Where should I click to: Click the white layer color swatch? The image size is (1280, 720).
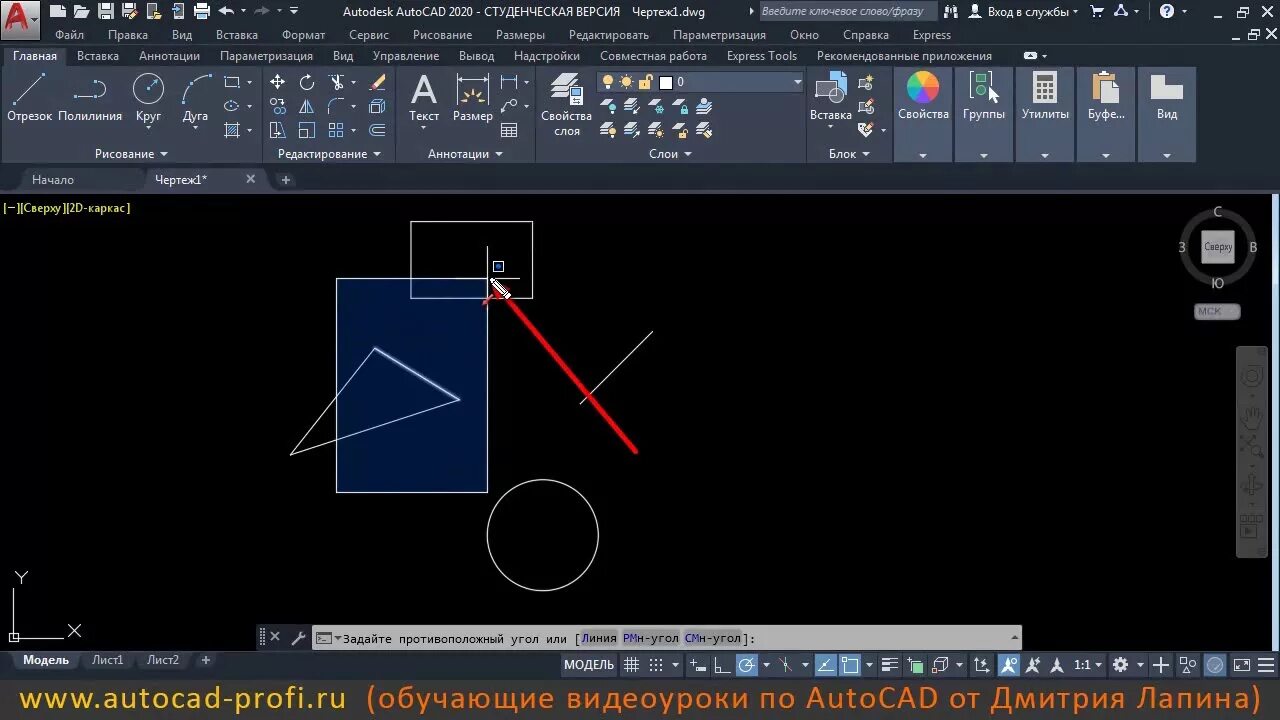[x=666, y=82]
